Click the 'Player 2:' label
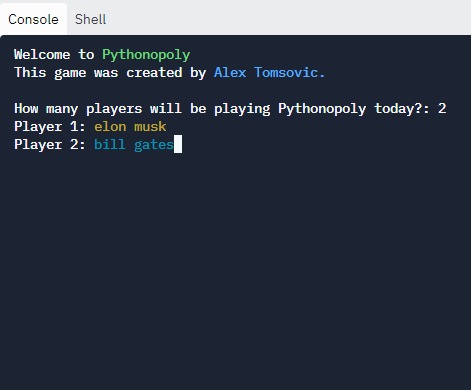The image size is (471, 390). click(x=50, y=145)
